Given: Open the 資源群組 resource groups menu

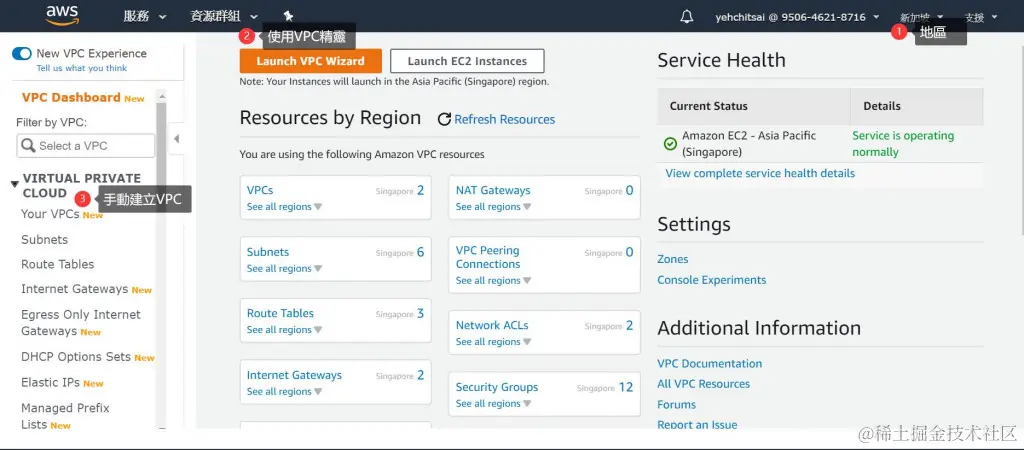Looking at the screenshot, I should [x=223, y=17].
